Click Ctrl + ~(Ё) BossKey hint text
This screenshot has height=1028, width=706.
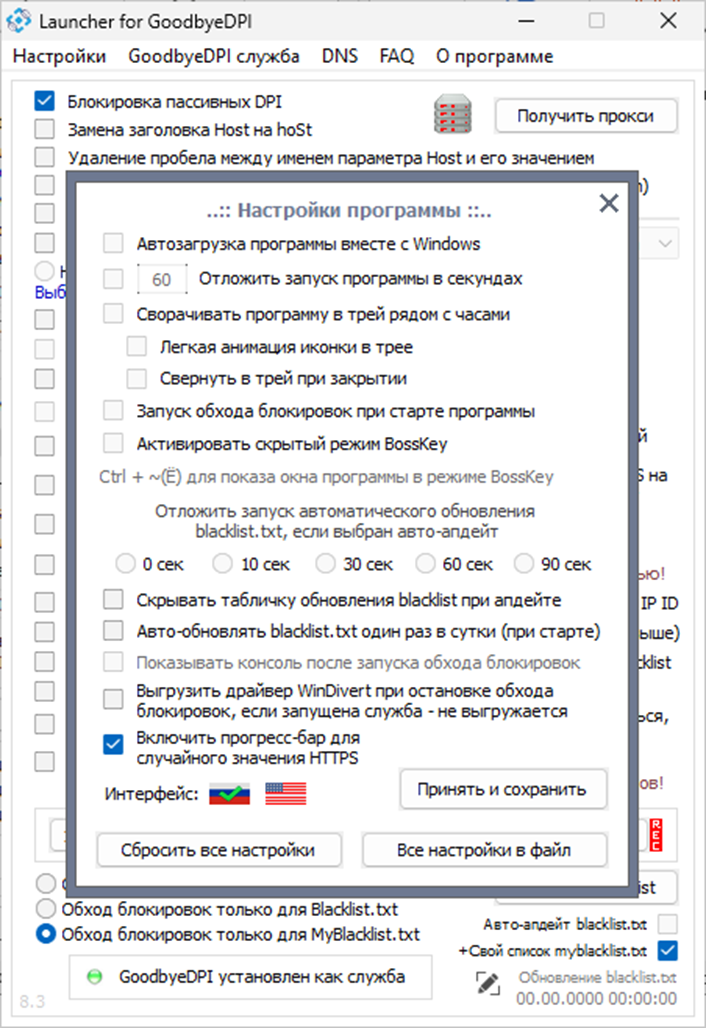[x=326, y=477]
